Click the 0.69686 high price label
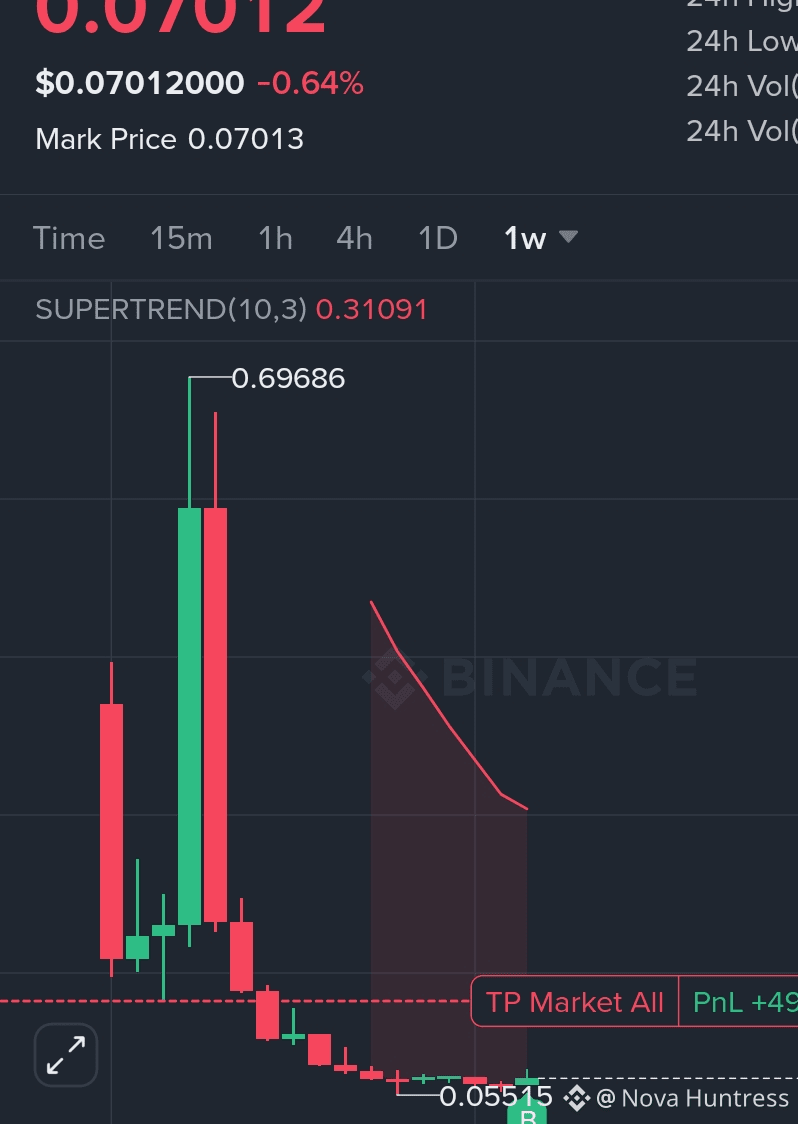 coord(288,378)
